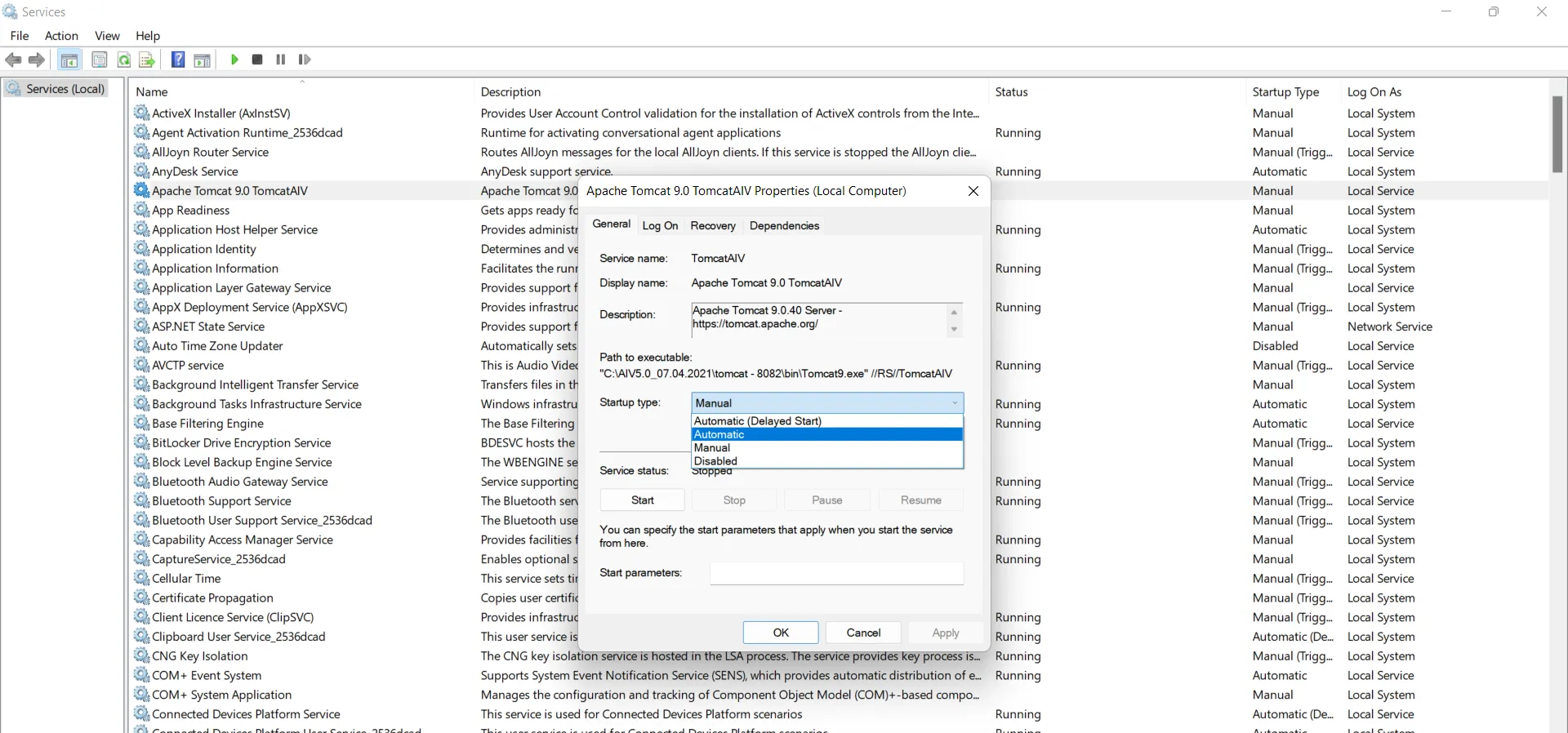1568x733 pixels.
Task: Click the services list vertical scrollbar thumb
Action: (x=1557, y=134)
